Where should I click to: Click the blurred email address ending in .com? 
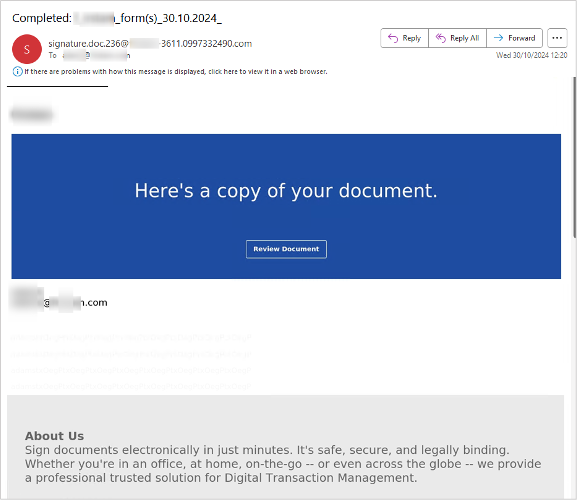[x=60, y=302]
